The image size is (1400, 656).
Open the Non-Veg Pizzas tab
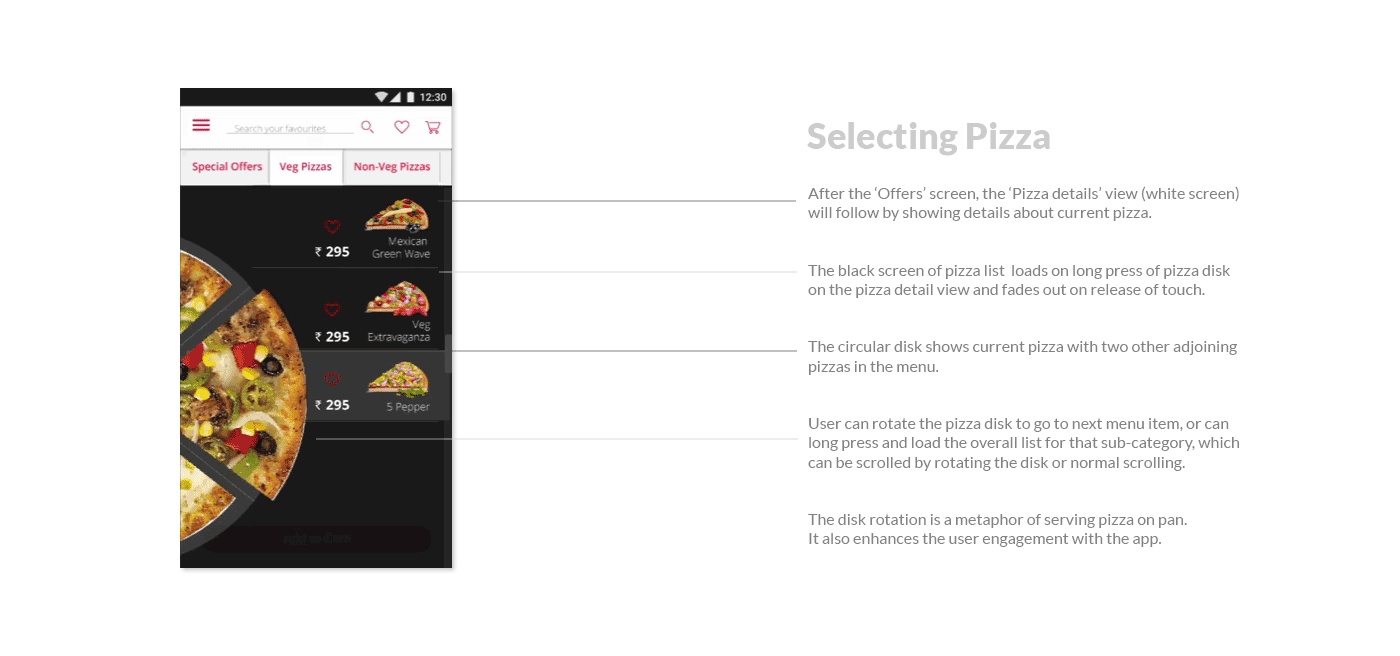[x=392, y=167]
